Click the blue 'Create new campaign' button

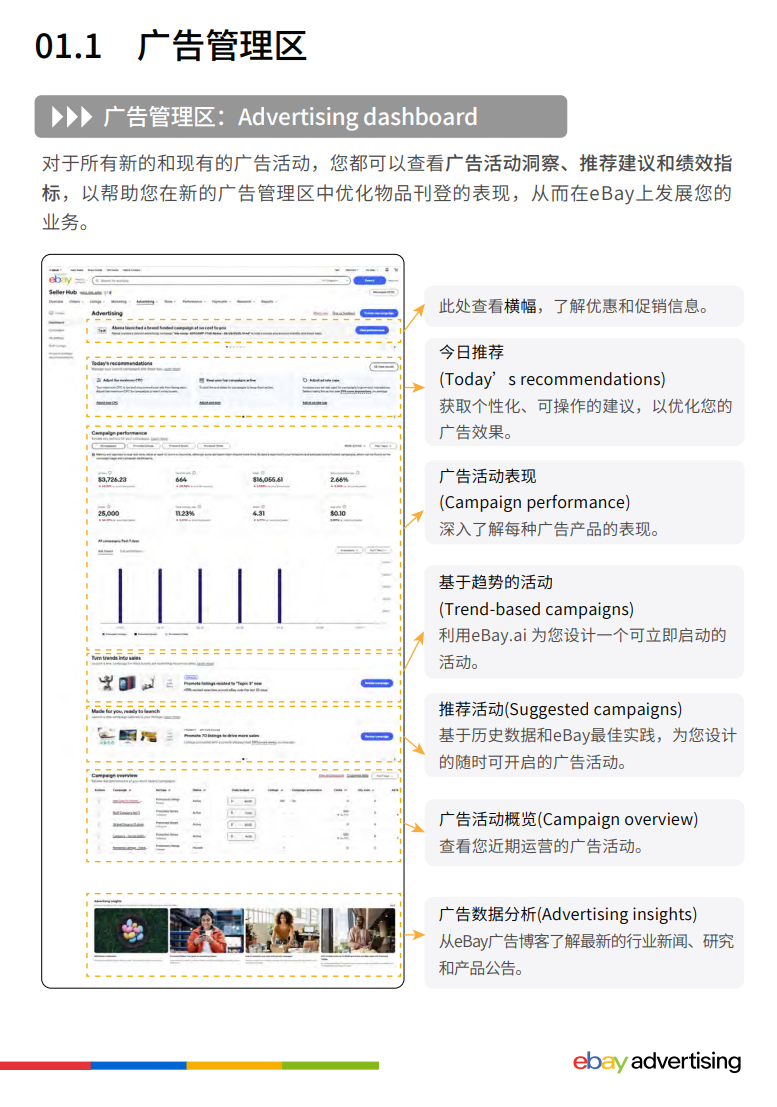pos(379,314)
